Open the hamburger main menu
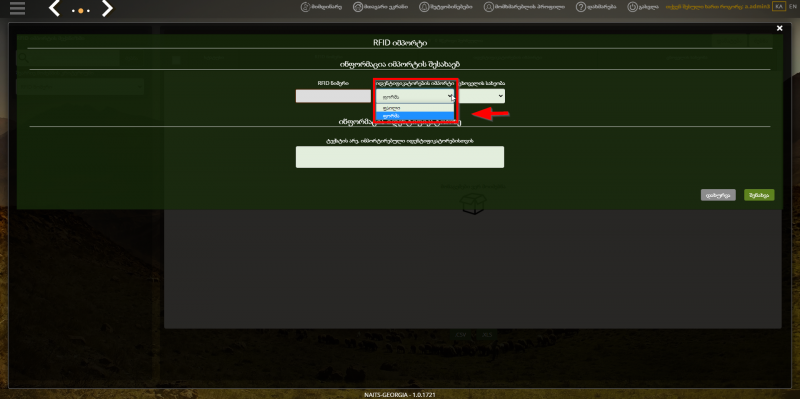The width and height of the screenshot is (800, 399). [17, 8]
